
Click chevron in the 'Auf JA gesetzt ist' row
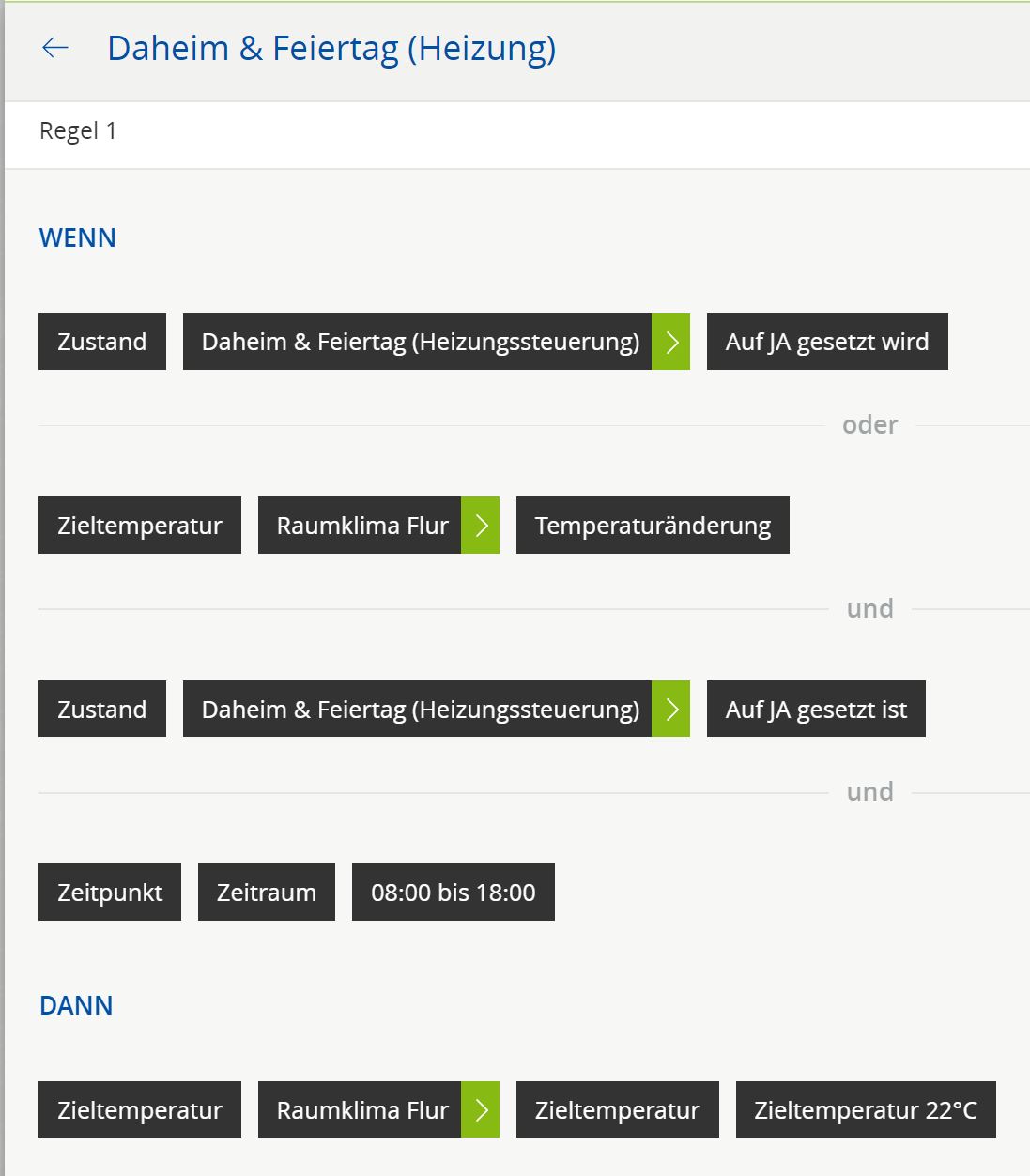click(670, 710)
